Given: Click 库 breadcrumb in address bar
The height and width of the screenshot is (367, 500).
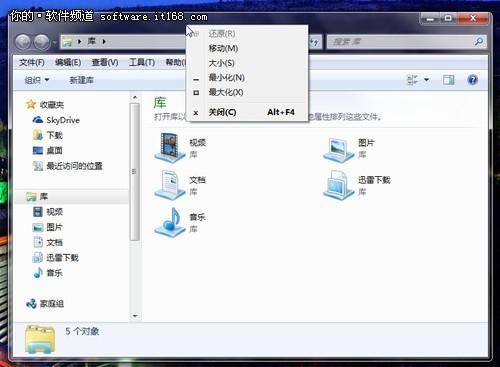Looking at the screenshot, I should [92, 41].
